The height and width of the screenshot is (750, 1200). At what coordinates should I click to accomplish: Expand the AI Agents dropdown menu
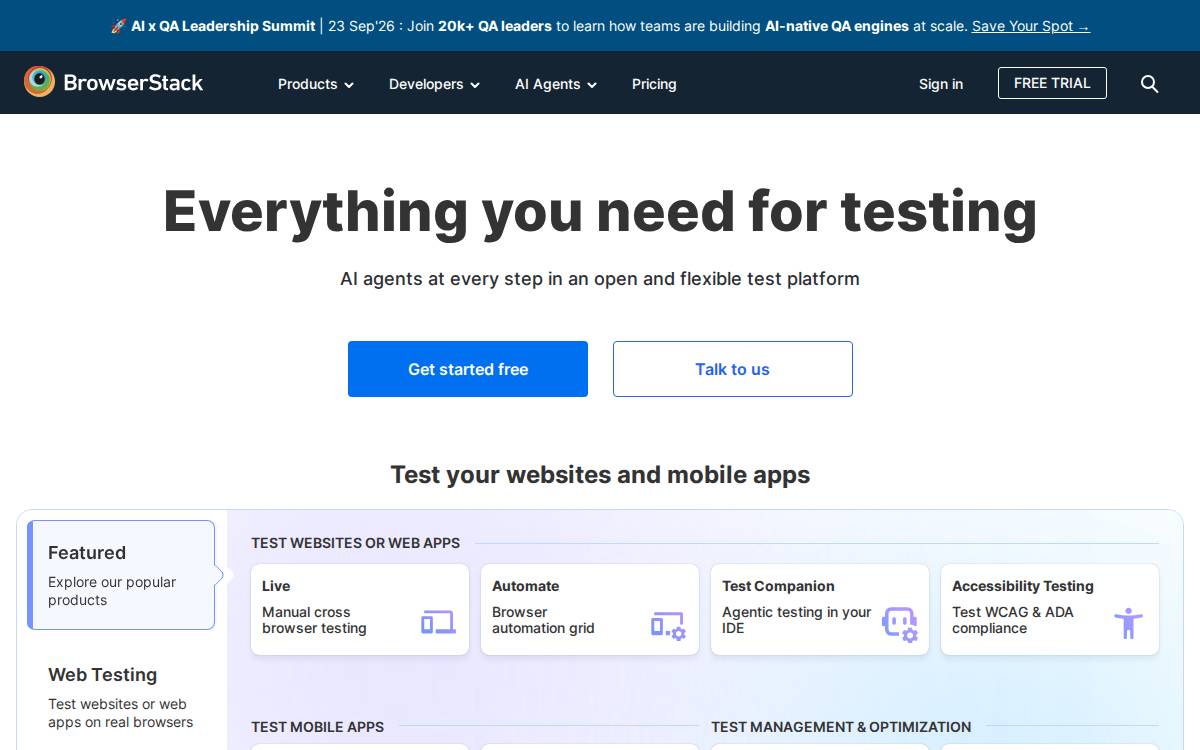click(556, 84)
